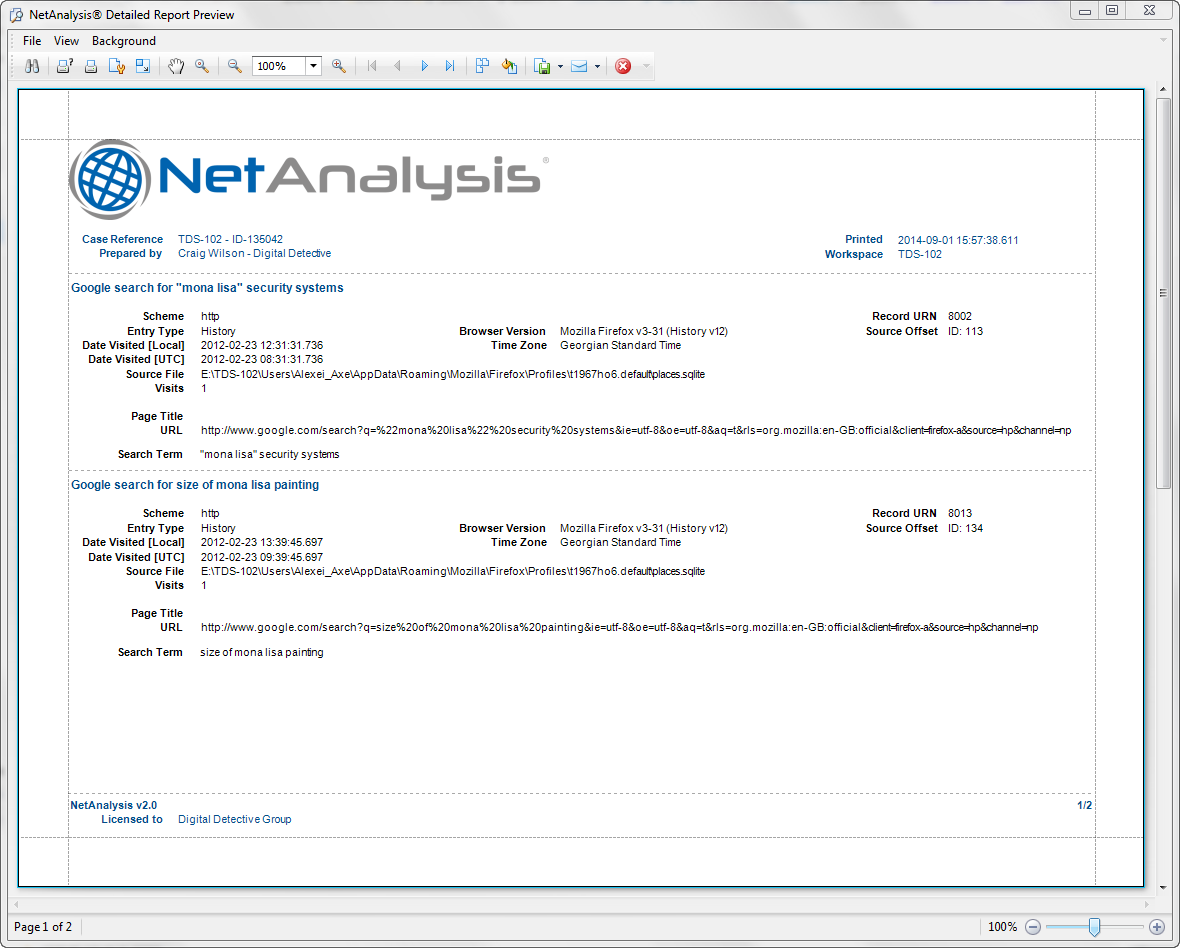
Task: Click the Send via E-Mail envelope icon
Action: (x=579, y=66)
